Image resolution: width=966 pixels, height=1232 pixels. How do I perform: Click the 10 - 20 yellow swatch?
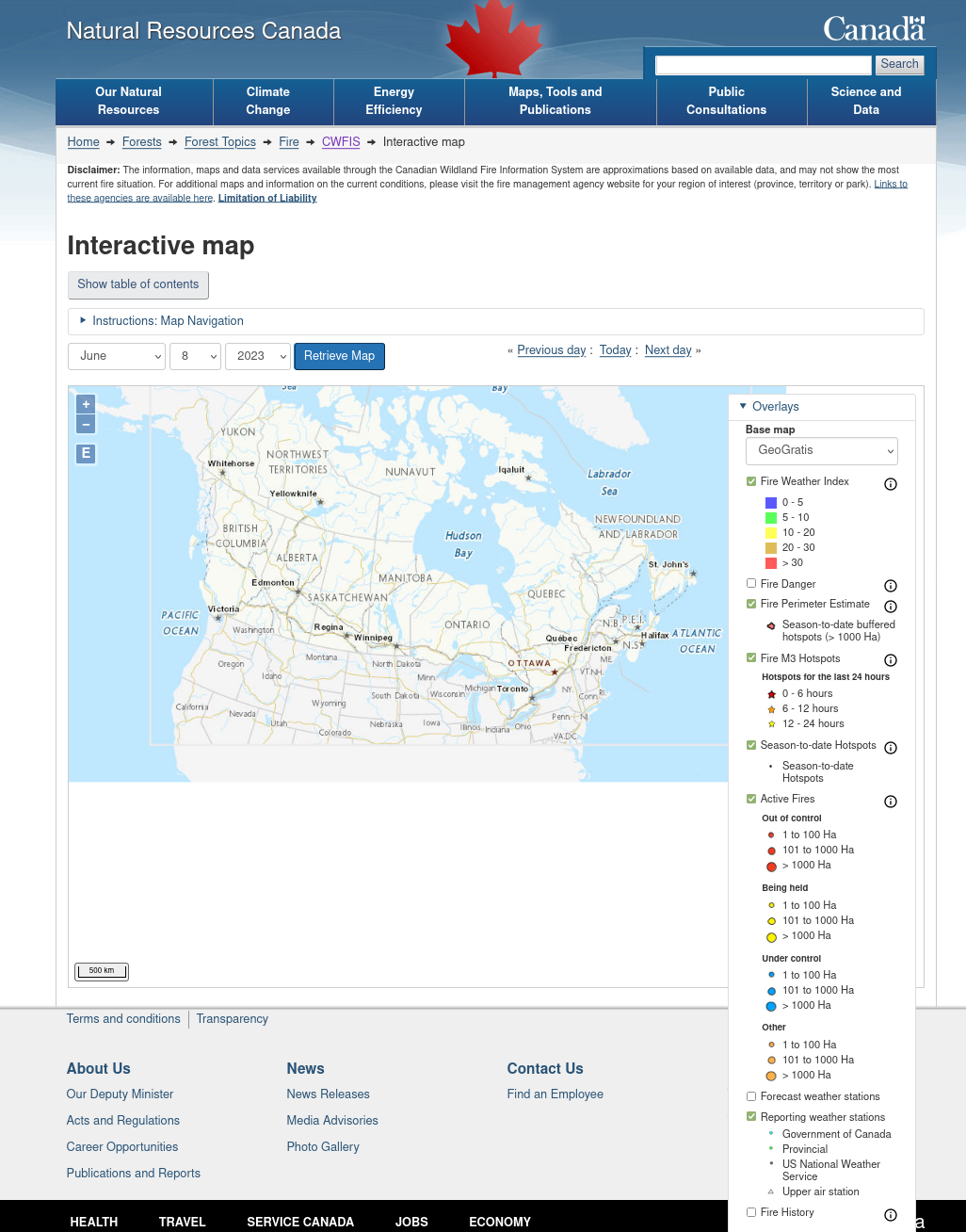[771, 533]
